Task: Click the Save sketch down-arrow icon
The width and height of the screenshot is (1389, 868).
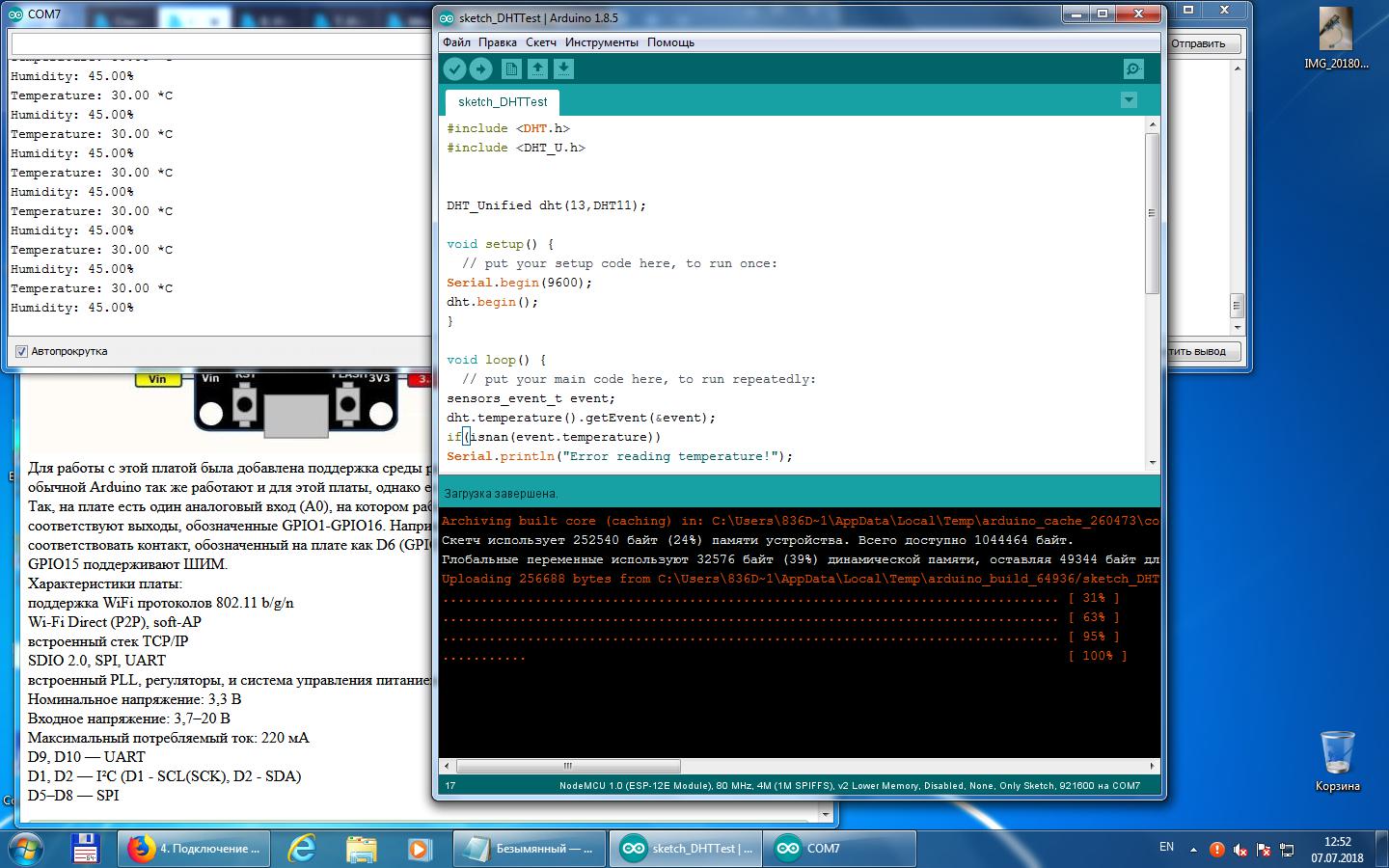Action: [x=563, y=69]
